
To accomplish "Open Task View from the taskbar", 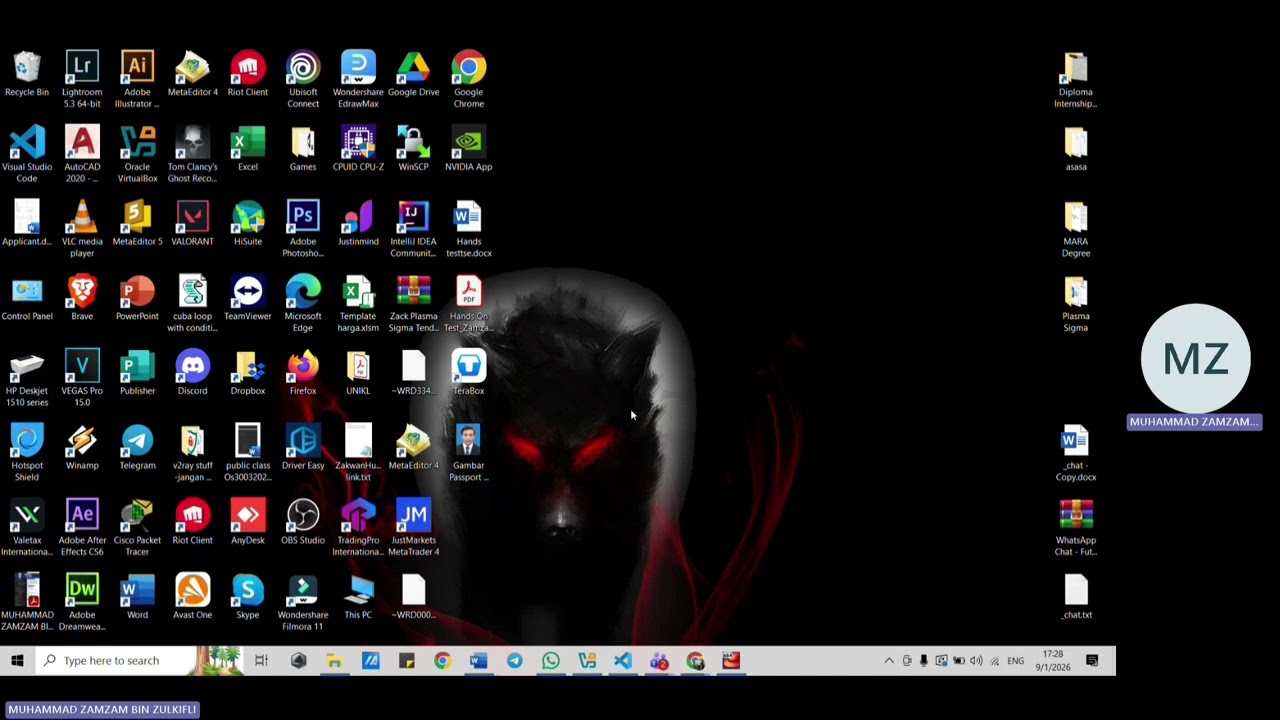I will [x=262, y=661].
